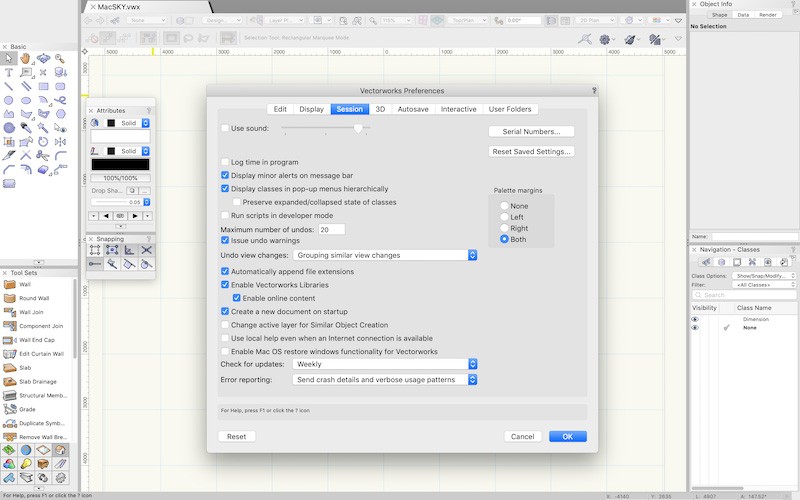Screen dimensions: 800x500
Task: Uncheck Issue undo warnings
Action: (x=225, y=240)
